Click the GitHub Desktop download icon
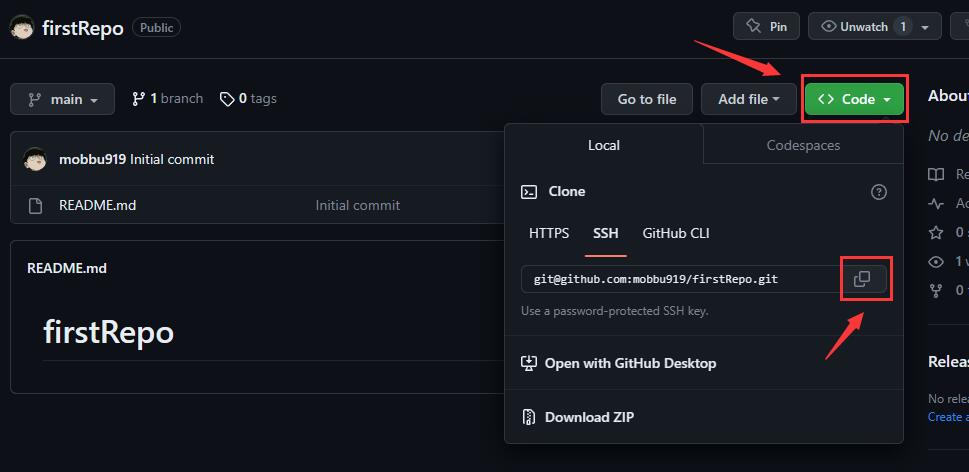969x472 pixels. [x=529, y=363]
